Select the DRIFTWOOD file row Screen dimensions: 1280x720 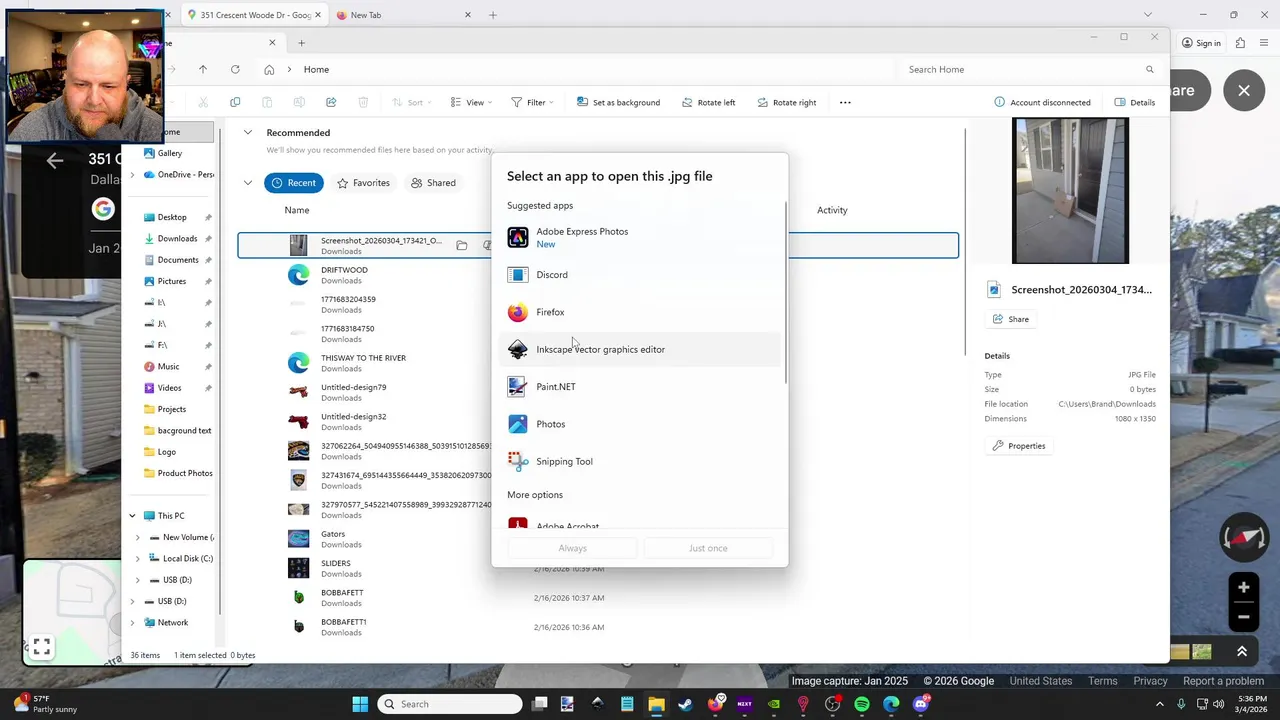pyautogui.click(x=598, y=275)
